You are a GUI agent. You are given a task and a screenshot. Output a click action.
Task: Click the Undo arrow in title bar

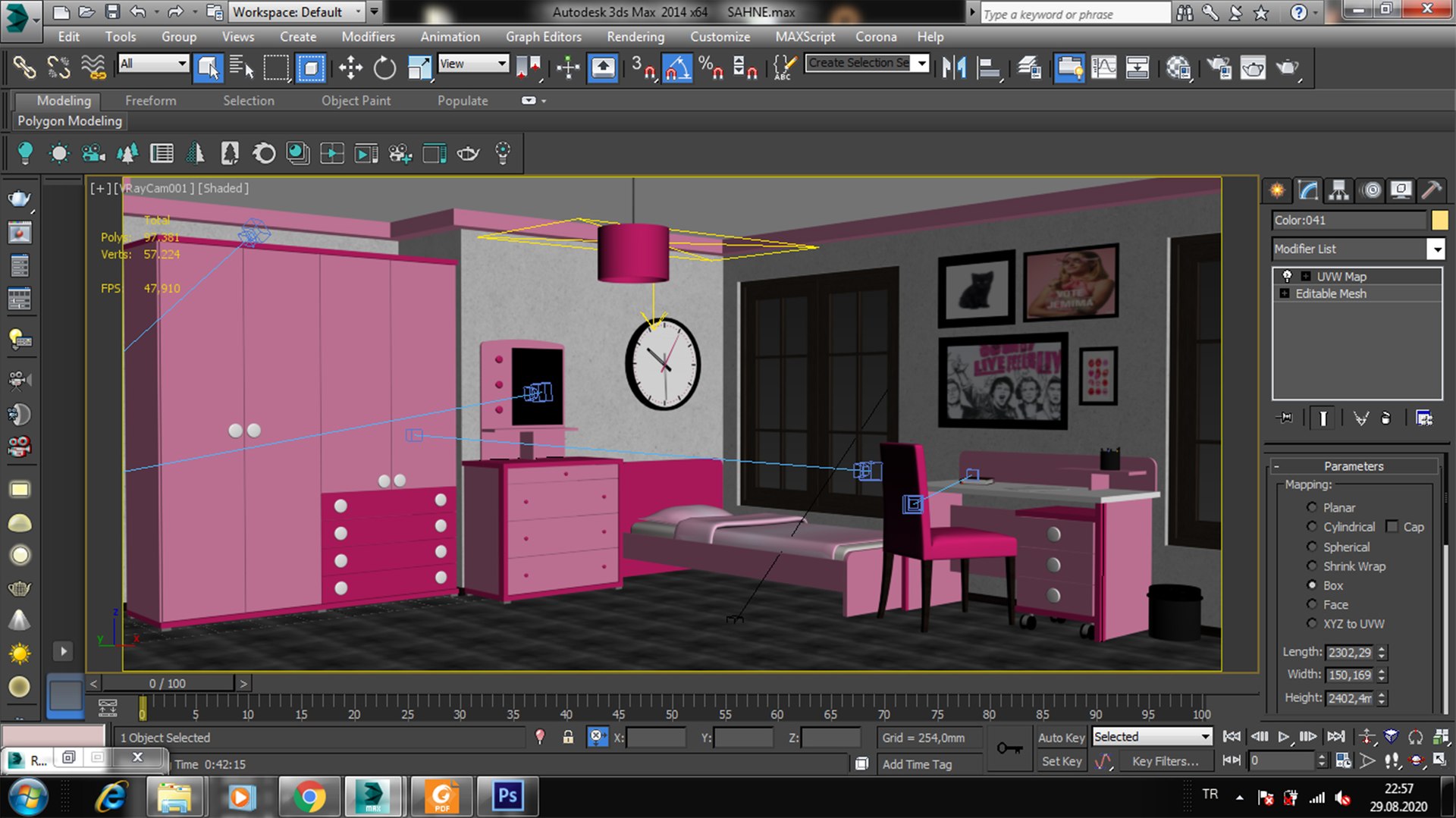138,11
